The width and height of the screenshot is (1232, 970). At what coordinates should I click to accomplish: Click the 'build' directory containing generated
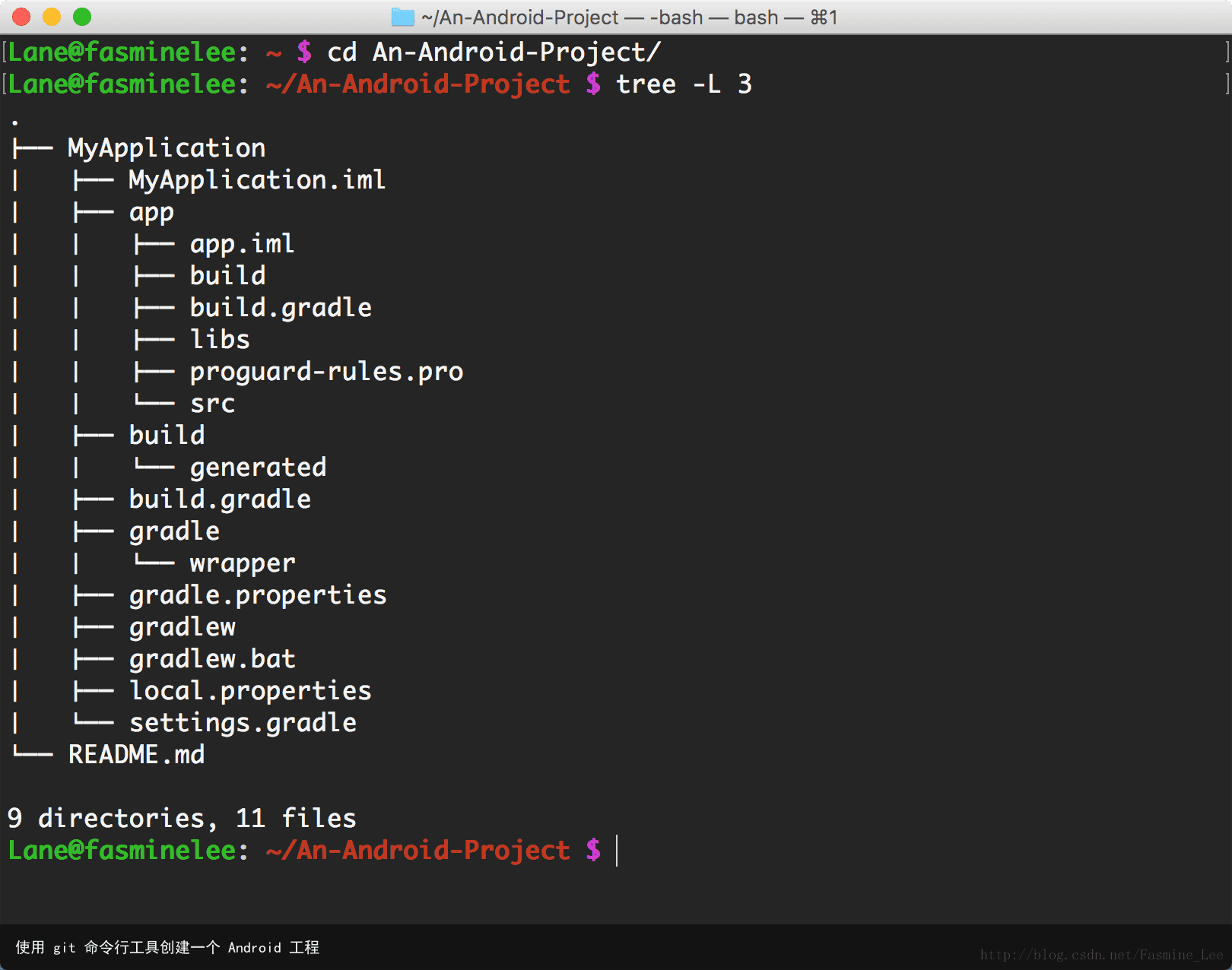[x=167, y=435]
